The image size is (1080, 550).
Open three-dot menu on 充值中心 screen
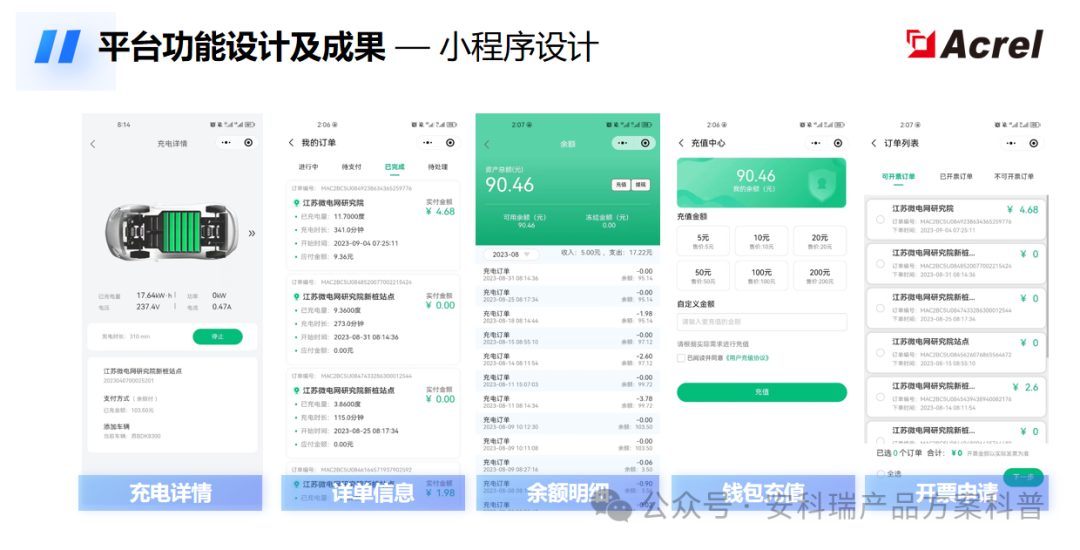pos(816,143)
